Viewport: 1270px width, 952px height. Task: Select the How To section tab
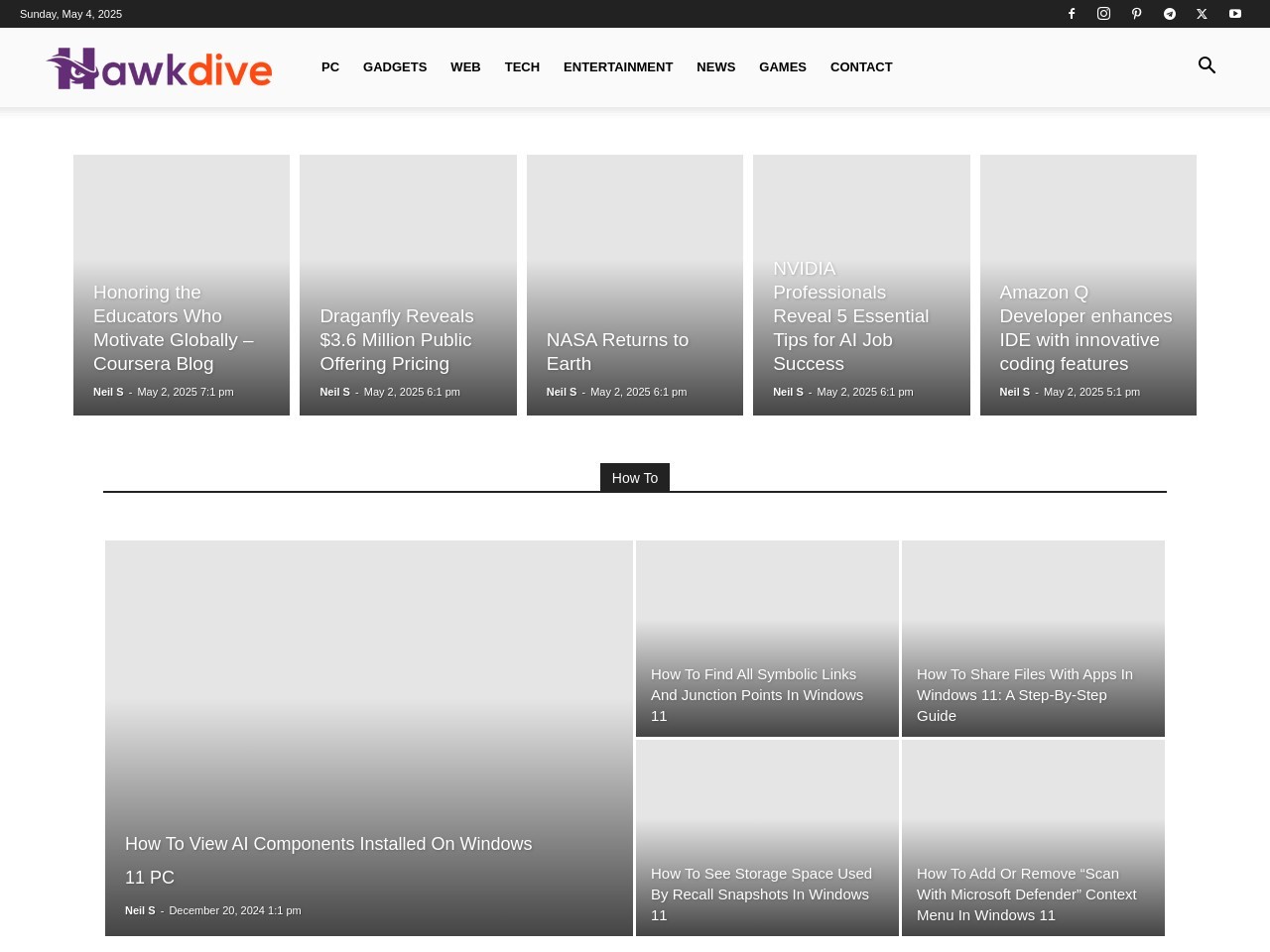point(635,477)
